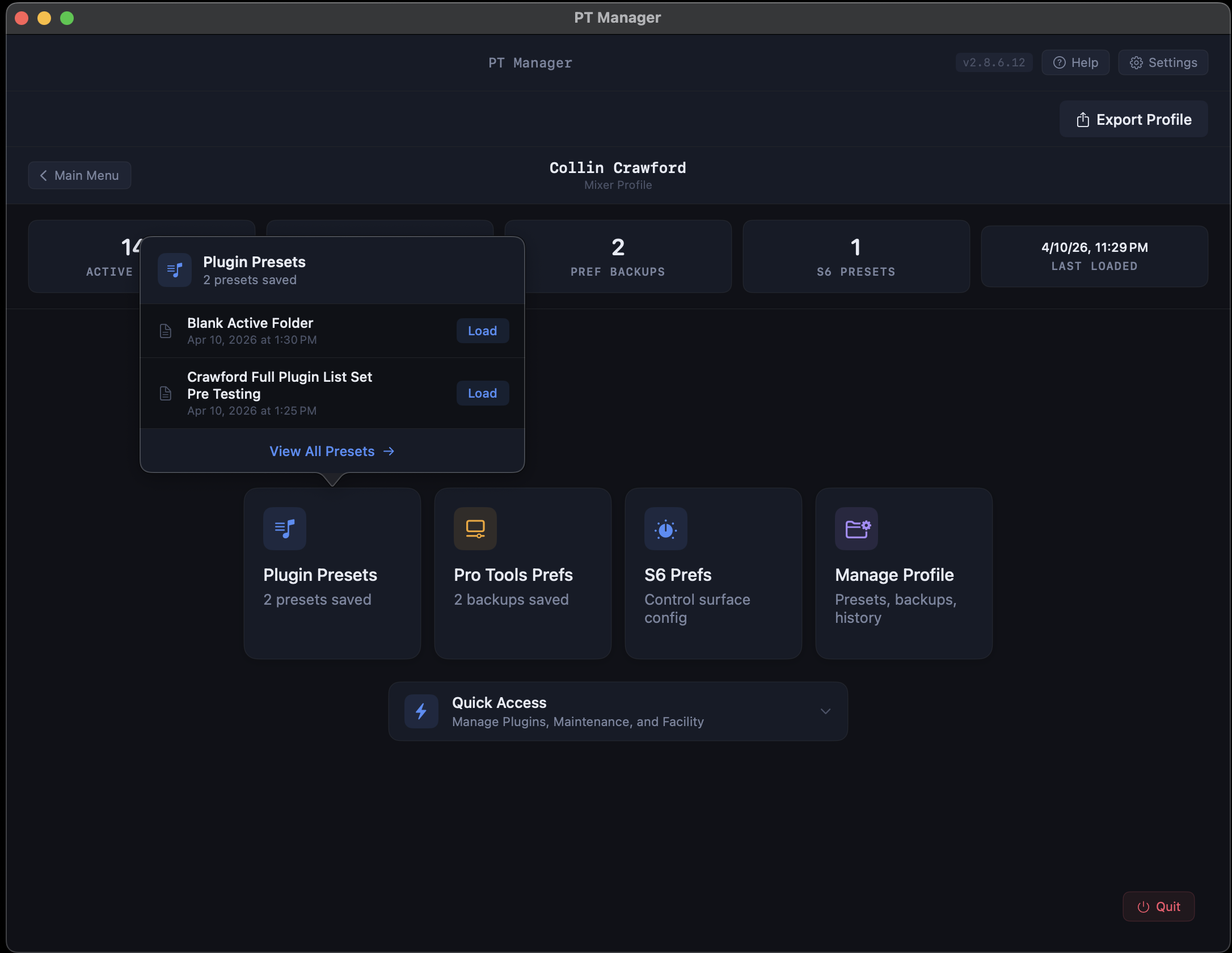The image size is (1232, 953).
Task: Open the Settings label
Action: [x=1172, y=63]
